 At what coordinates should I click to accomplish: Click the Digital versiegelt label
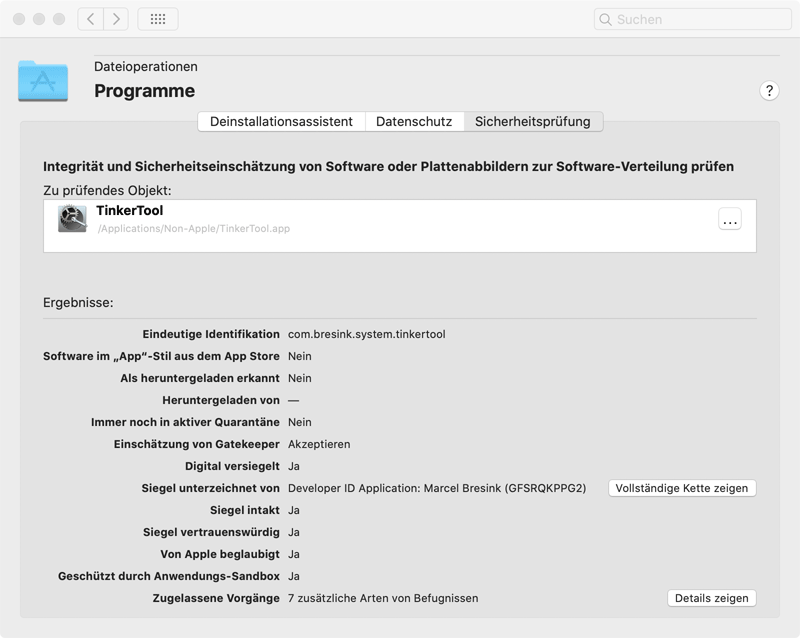point(232,466)
